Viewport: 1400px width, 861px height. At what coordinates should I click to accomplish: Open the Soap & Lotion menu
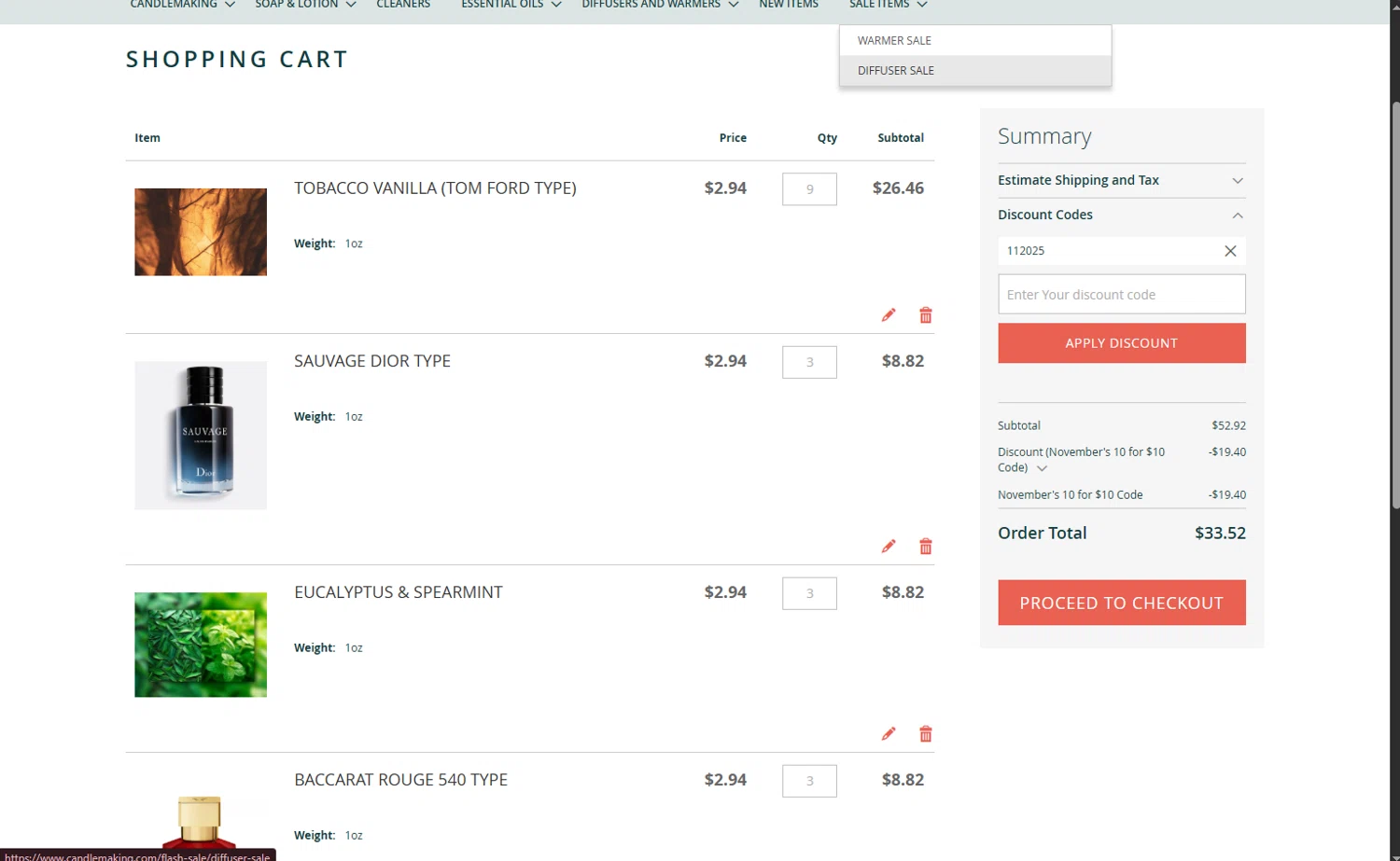pyautogui.click(x=306, y=5)
